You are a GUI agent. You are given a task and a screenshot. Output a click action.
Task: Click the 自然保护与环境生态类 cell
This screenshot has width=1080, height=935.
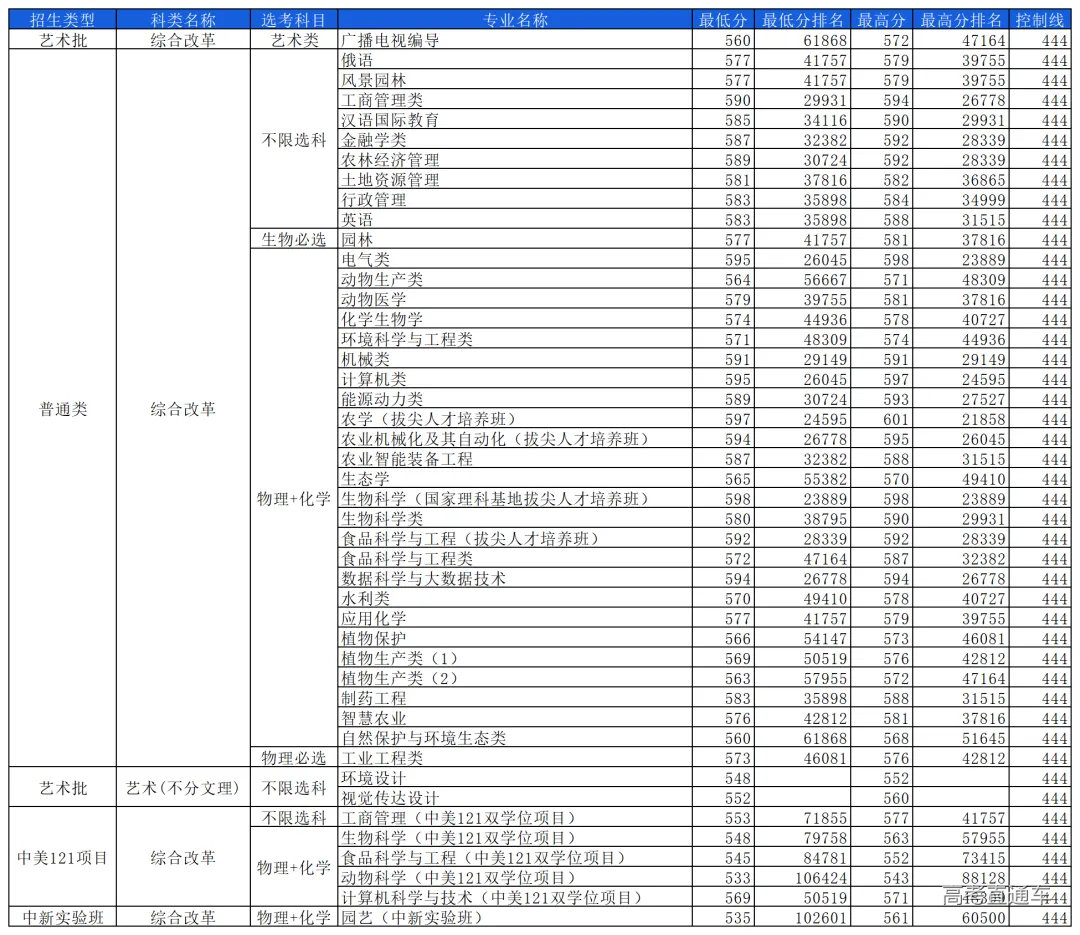pos(423,739)
